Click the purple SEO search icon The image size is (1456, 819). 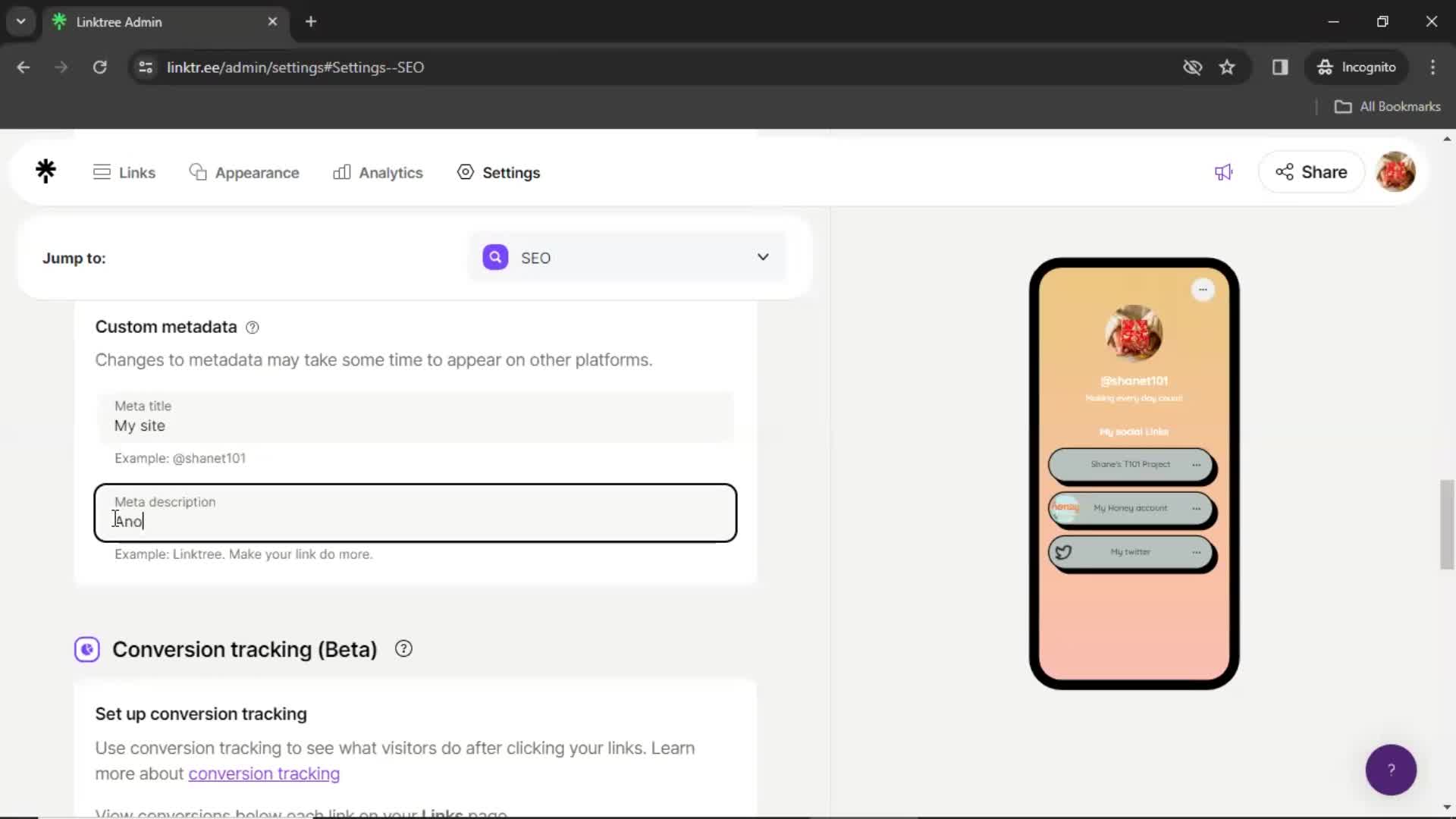coord(495,258)
